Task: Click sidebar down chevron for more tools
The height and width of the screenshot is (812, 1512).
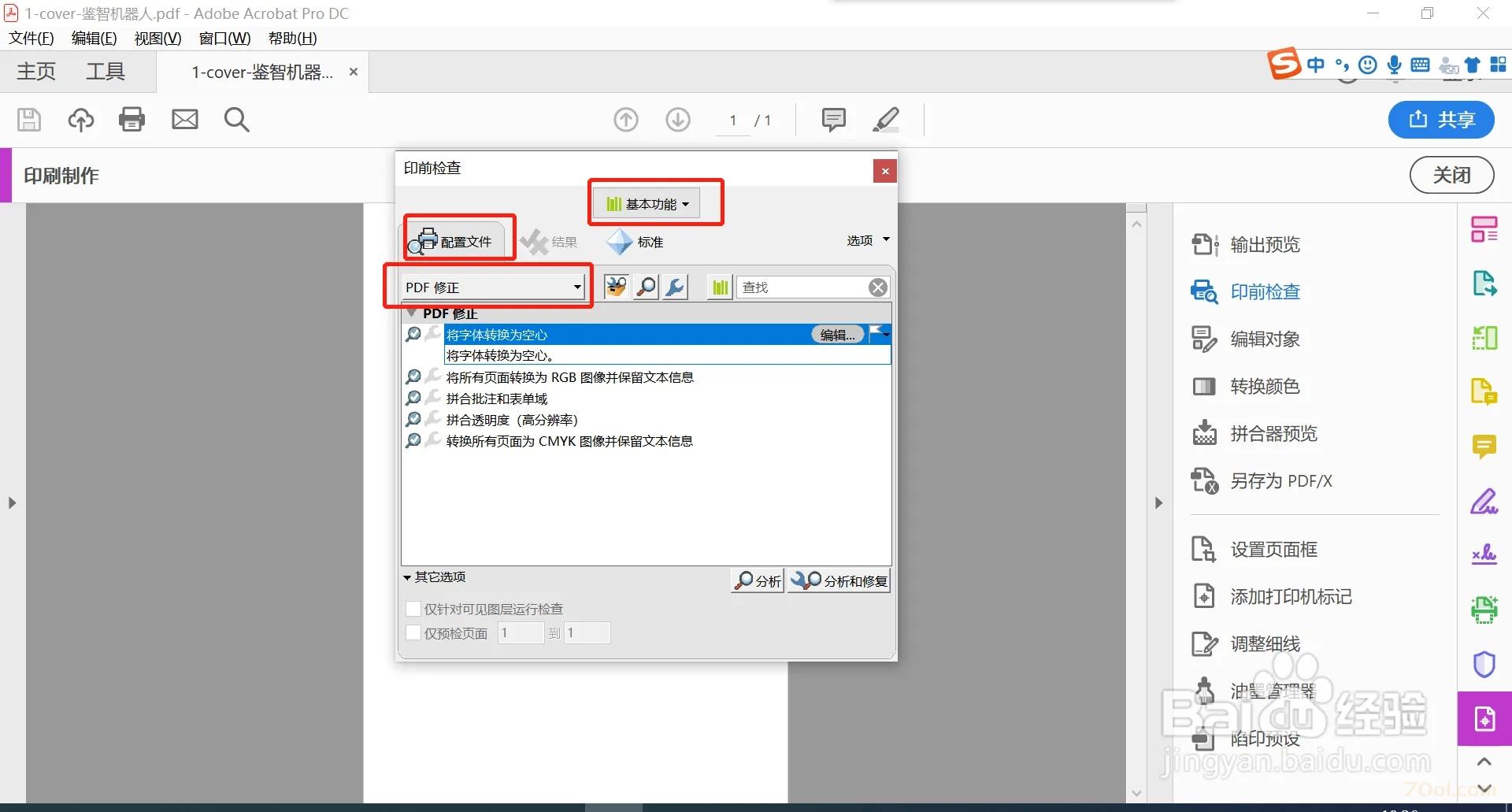Action: pyautogui.click(x=1484, y=788)
